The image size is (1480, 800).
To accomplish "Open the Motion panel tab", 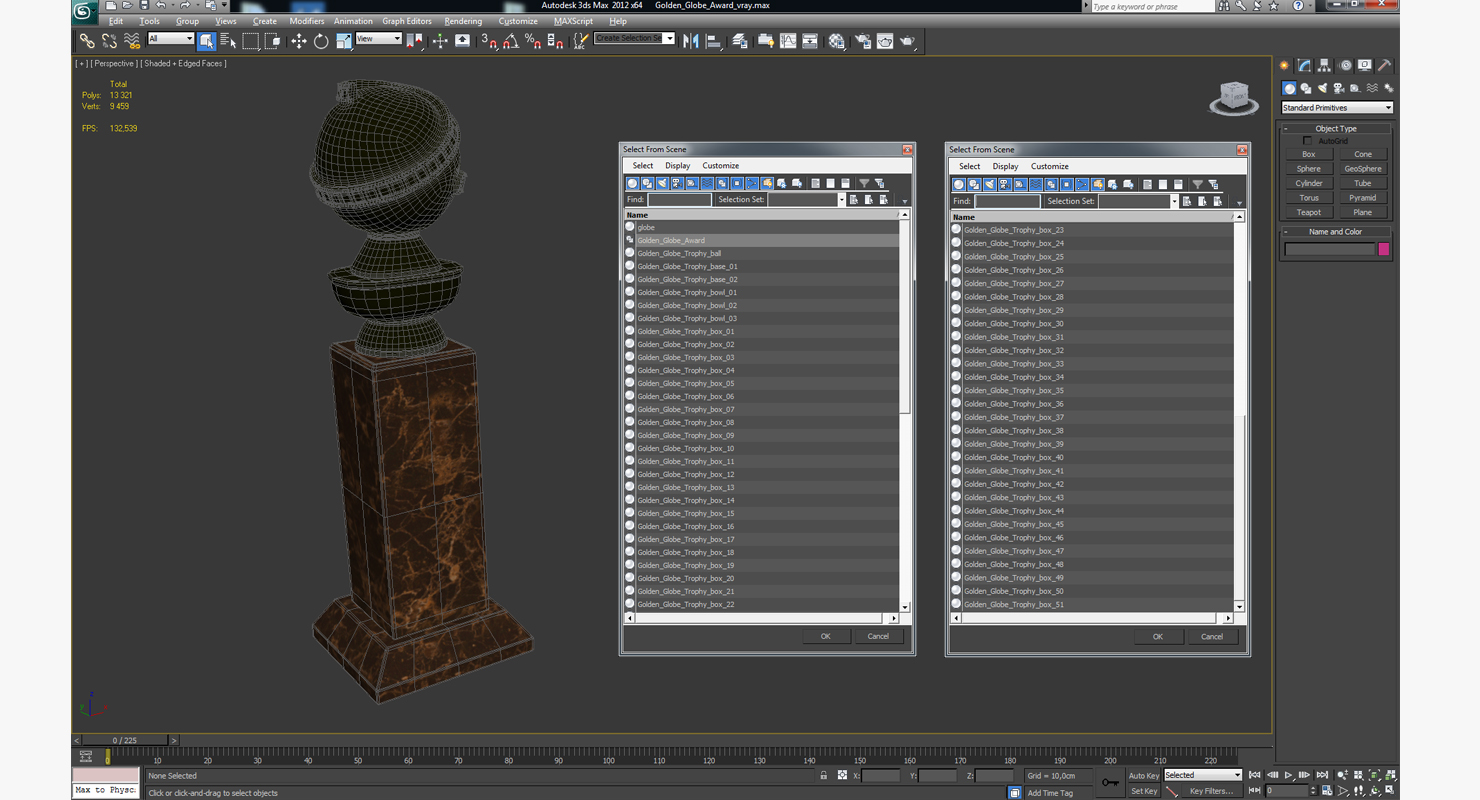I will click(1345, 65).
